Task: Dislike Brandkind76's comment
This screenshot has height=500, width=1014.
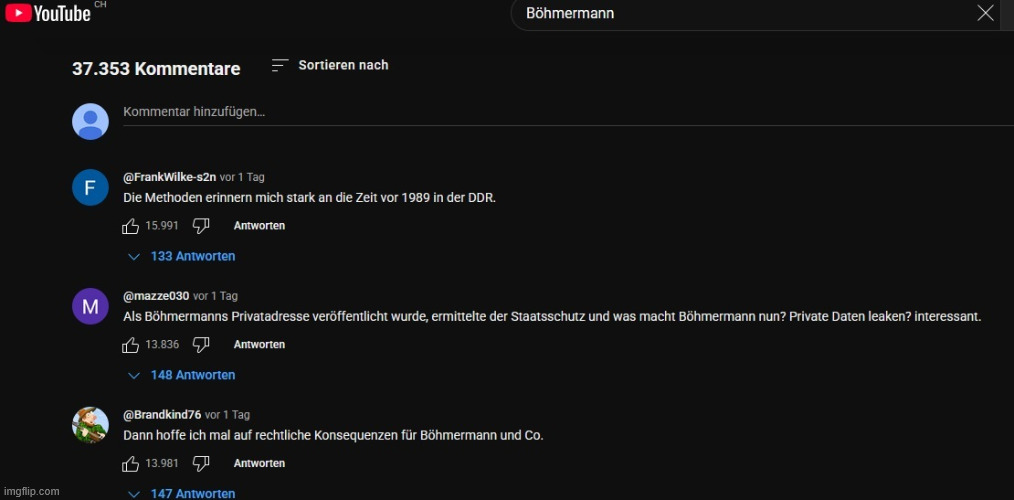Action: (x=201, y=464)
